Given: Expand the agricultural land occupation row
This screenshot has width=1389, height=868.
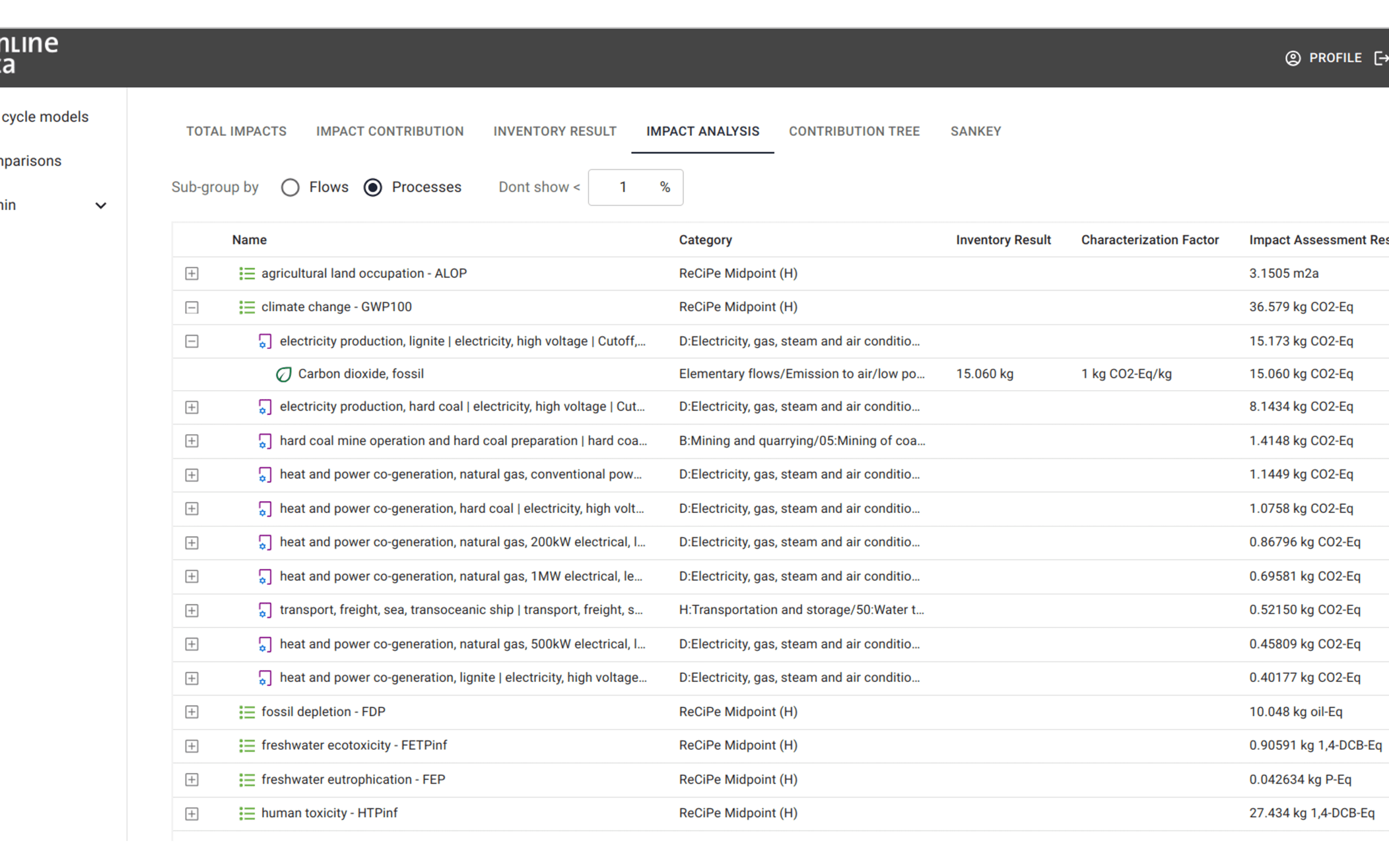Looking at the screenshot, I should (x=191, y=273).
